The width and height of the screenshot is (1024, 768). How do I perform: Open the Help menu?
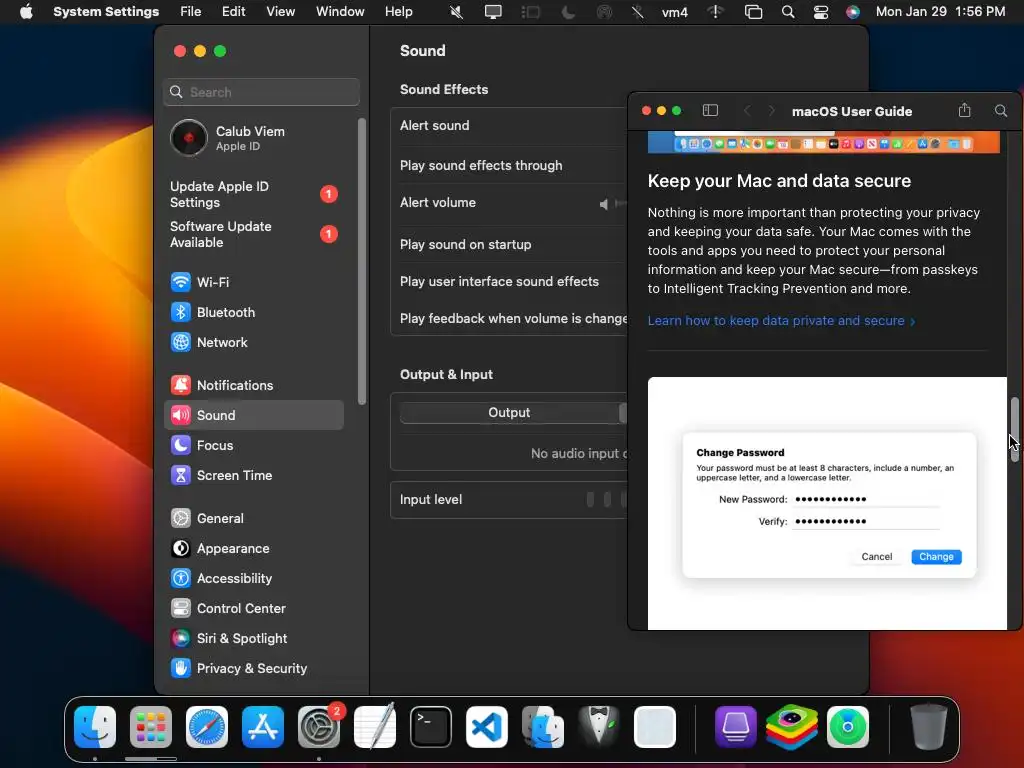pos(398,12)
